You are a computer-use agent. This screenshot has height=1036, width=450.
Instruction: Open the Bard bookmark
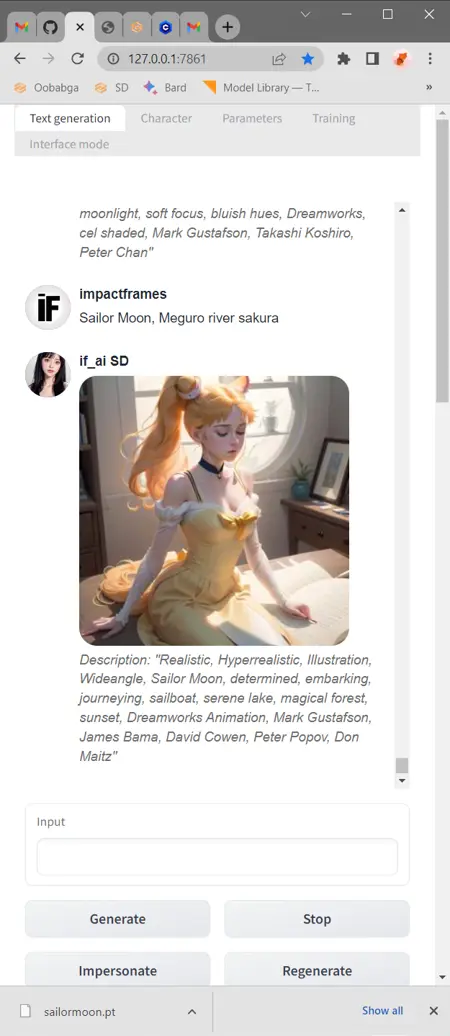165,87
